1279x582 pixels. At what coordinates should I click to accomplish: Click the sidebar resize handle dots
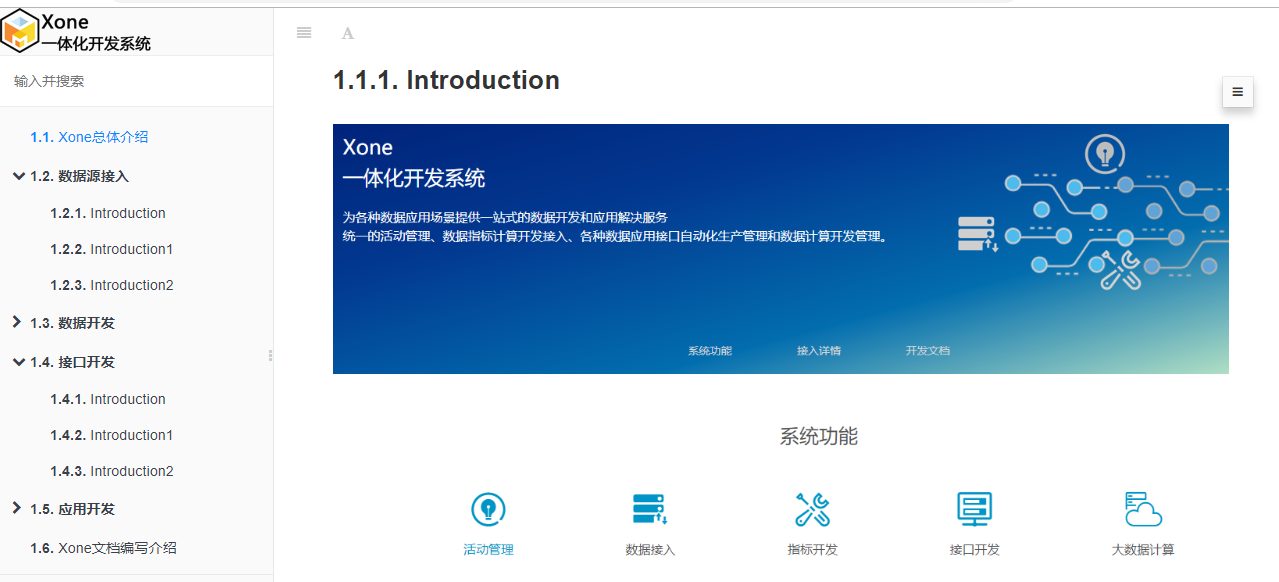(270, 355)
